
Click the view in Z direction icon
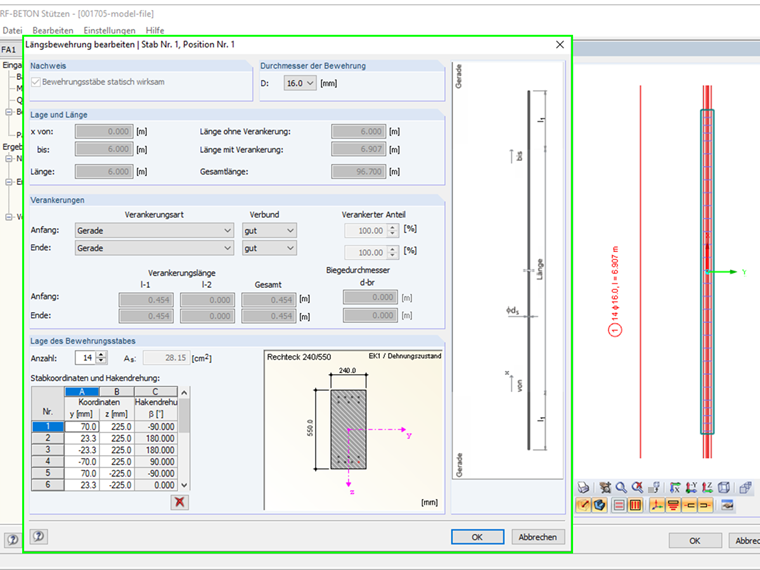[x=708, y=488]
